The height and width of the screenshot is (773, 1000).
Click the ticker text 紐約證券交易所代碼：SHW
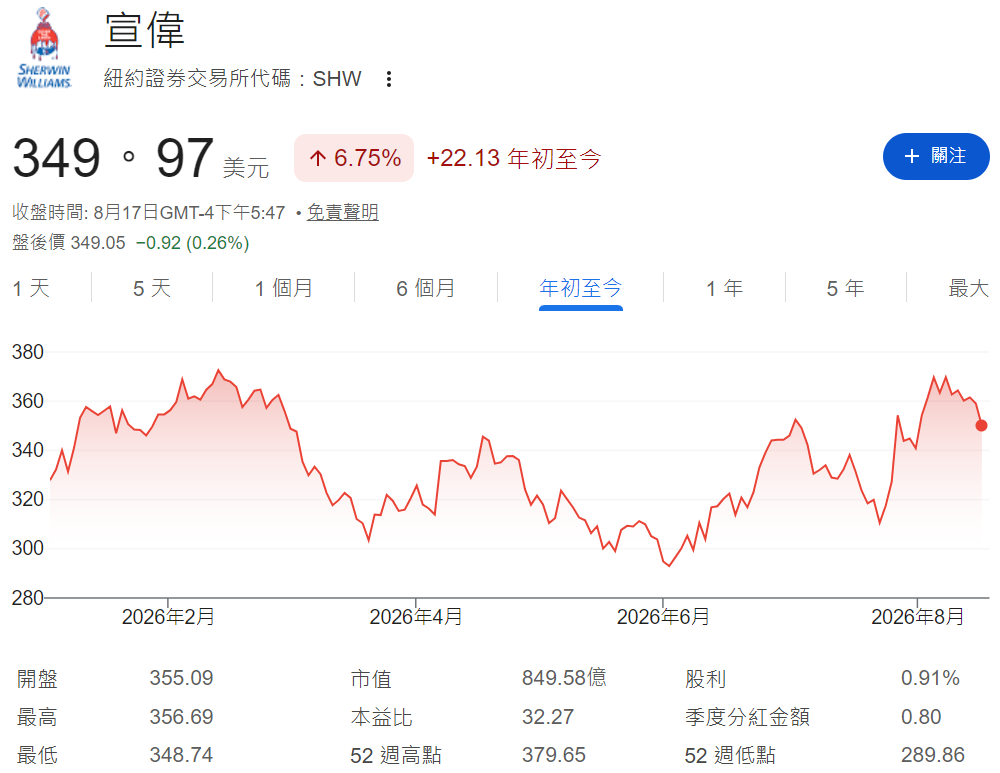[232, 78]
